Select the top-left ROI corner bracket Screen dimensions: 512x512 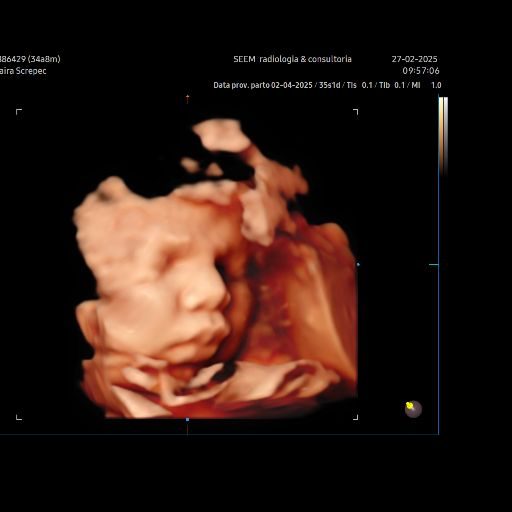coord(19,112)
